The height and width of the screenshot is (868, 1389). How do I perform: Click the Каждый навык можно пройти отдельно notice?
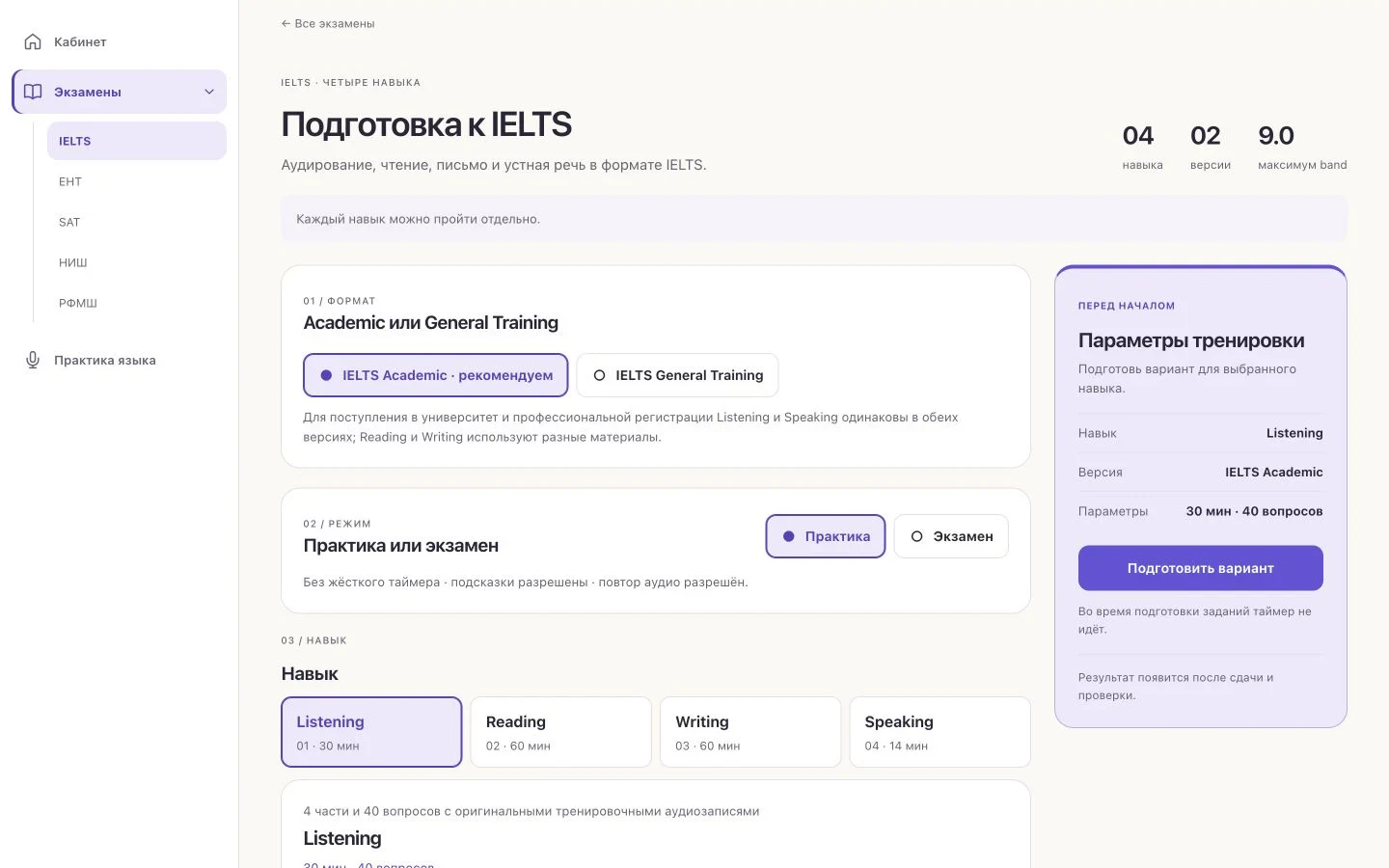point(814,219)
